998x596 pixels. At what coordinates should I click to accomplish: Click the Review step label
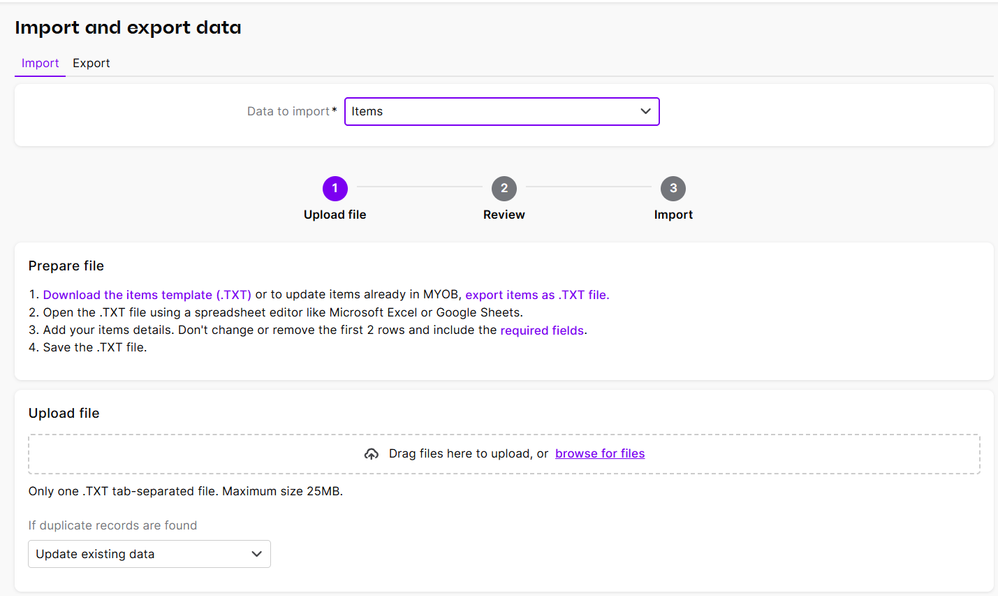(504, 215)
